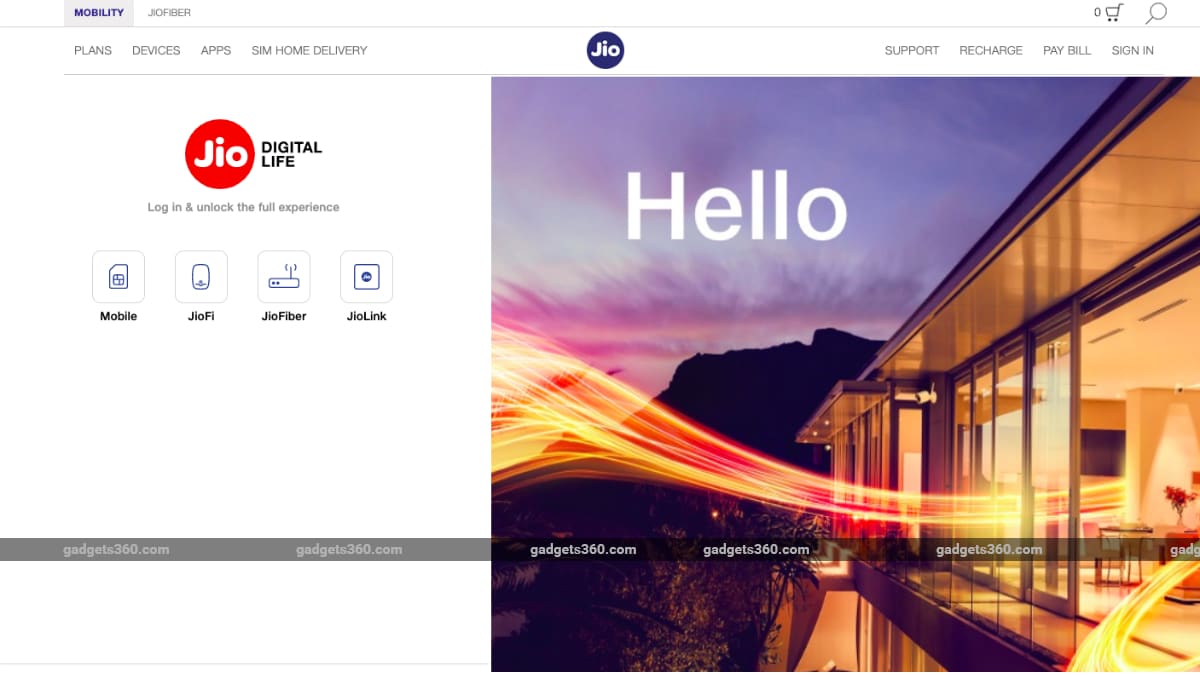1200x675 pixels.
Task: Click the large Hello banner text
Action: coord(736,206)
